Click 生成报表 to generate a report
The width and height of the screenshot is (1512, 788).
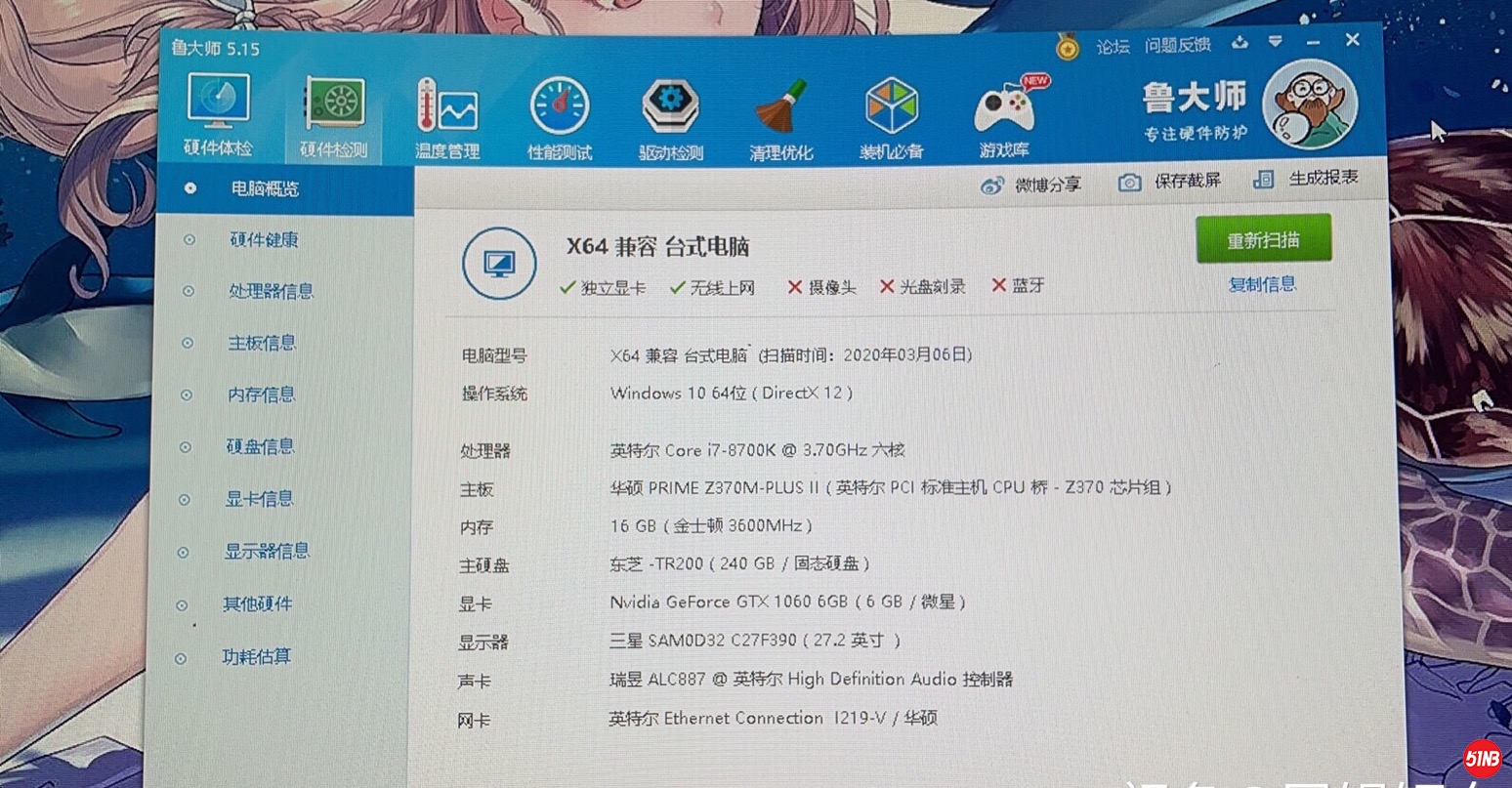pyautogui.click(x=1306, y=179)
